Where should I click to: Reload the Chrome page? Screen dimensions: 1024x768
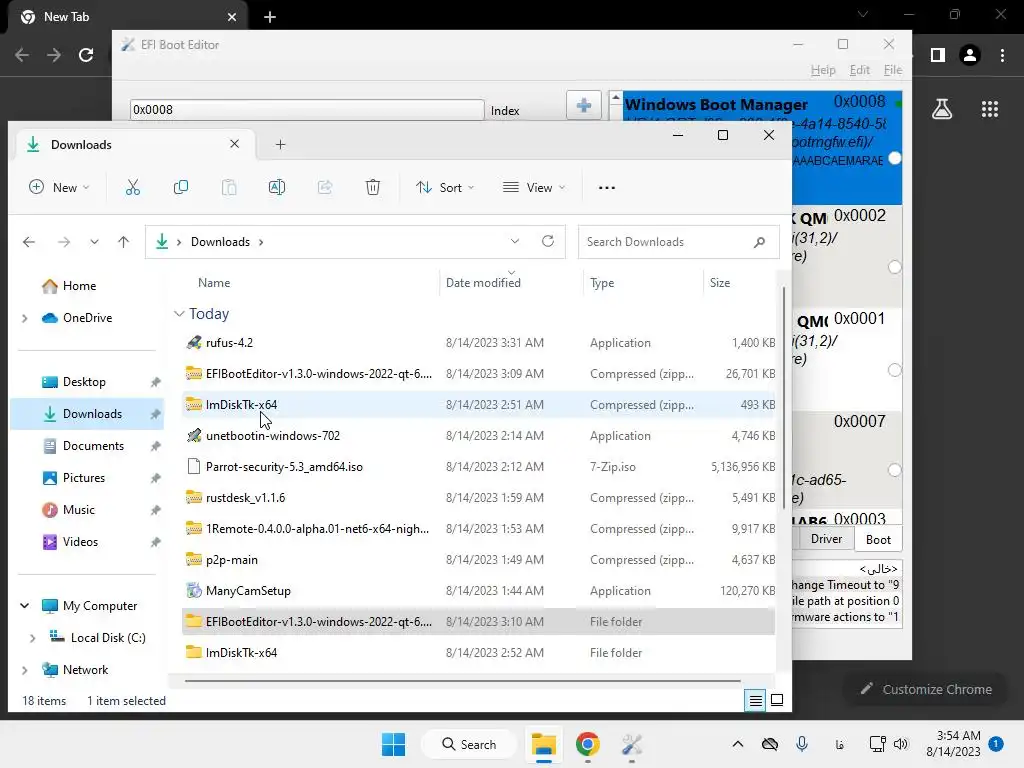point(86,55)
